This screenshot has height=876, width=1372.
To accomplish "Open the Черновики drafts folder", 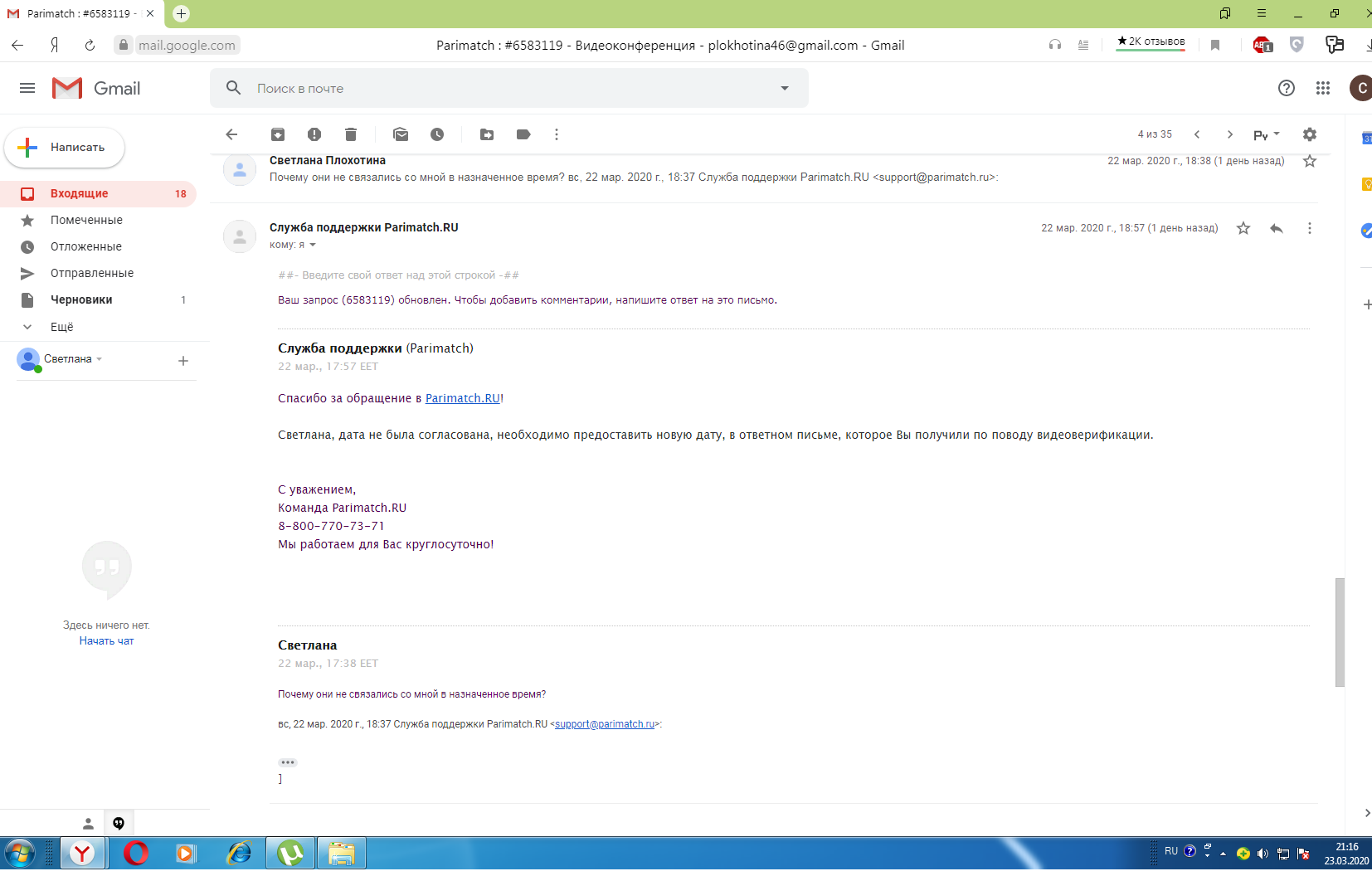I will [x=81, y=299].
